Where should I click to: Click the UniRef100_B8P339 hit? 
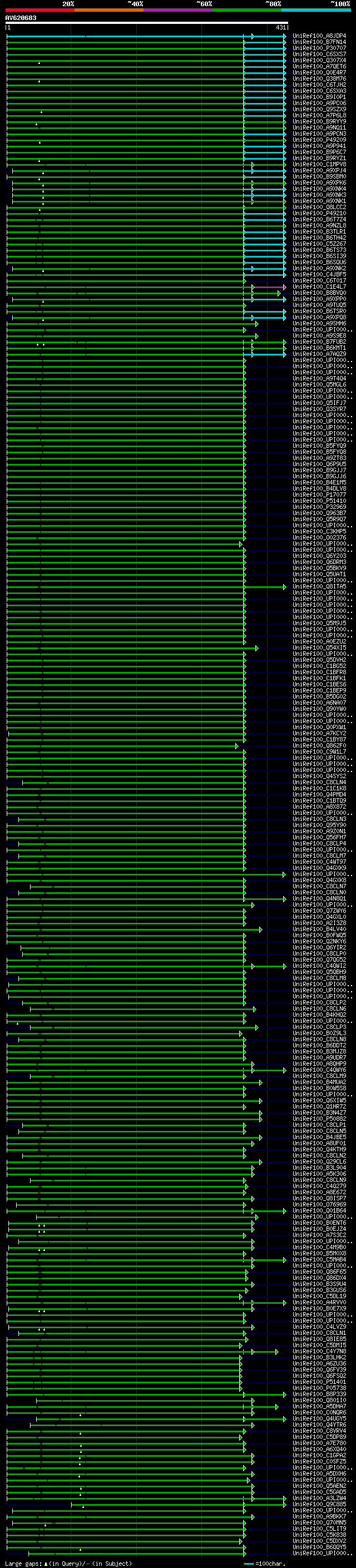pos(319,1394)
